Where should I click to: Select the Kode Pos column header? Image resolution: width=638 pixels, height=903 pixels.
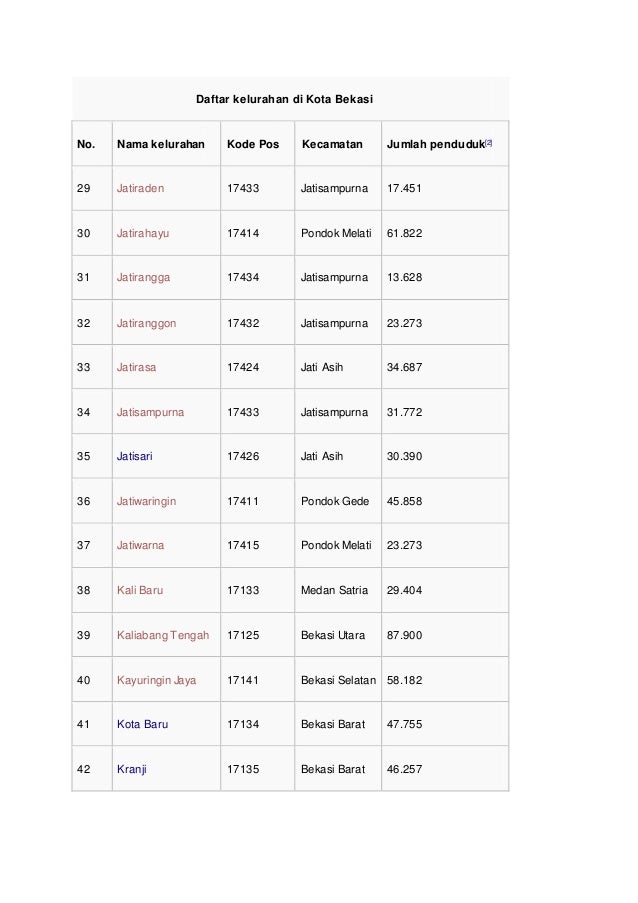(253, 145)
